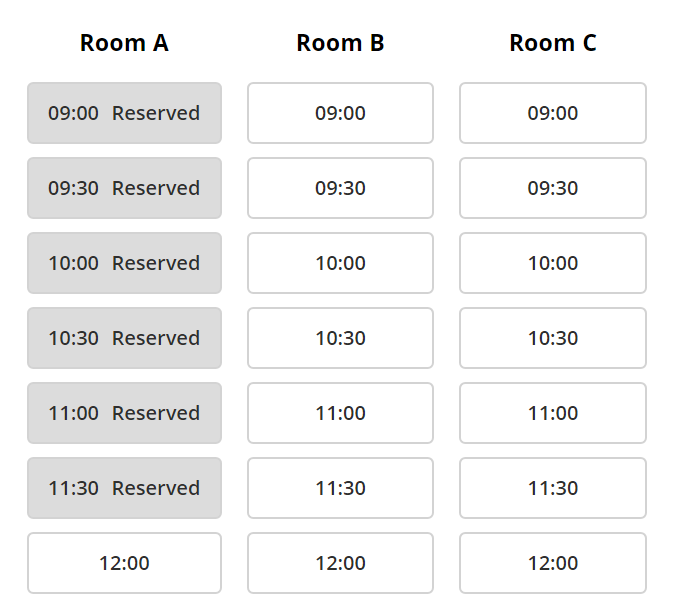
Task: Click the 12:00 slot in Room B
Action: point(340,562)
